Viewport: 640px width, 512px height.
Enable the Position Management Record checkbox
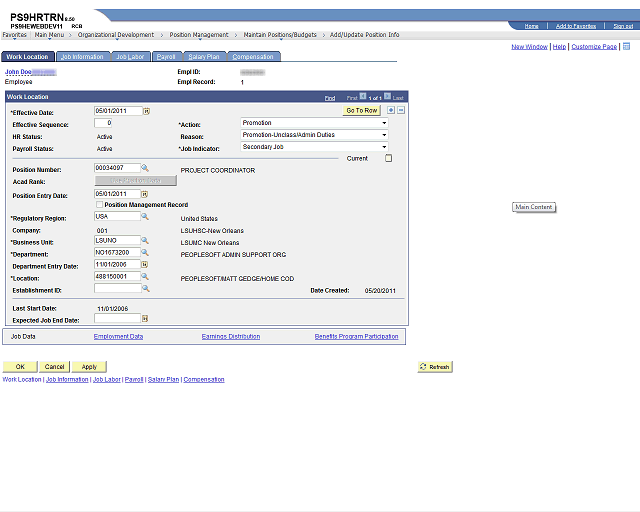click(99, 204)
